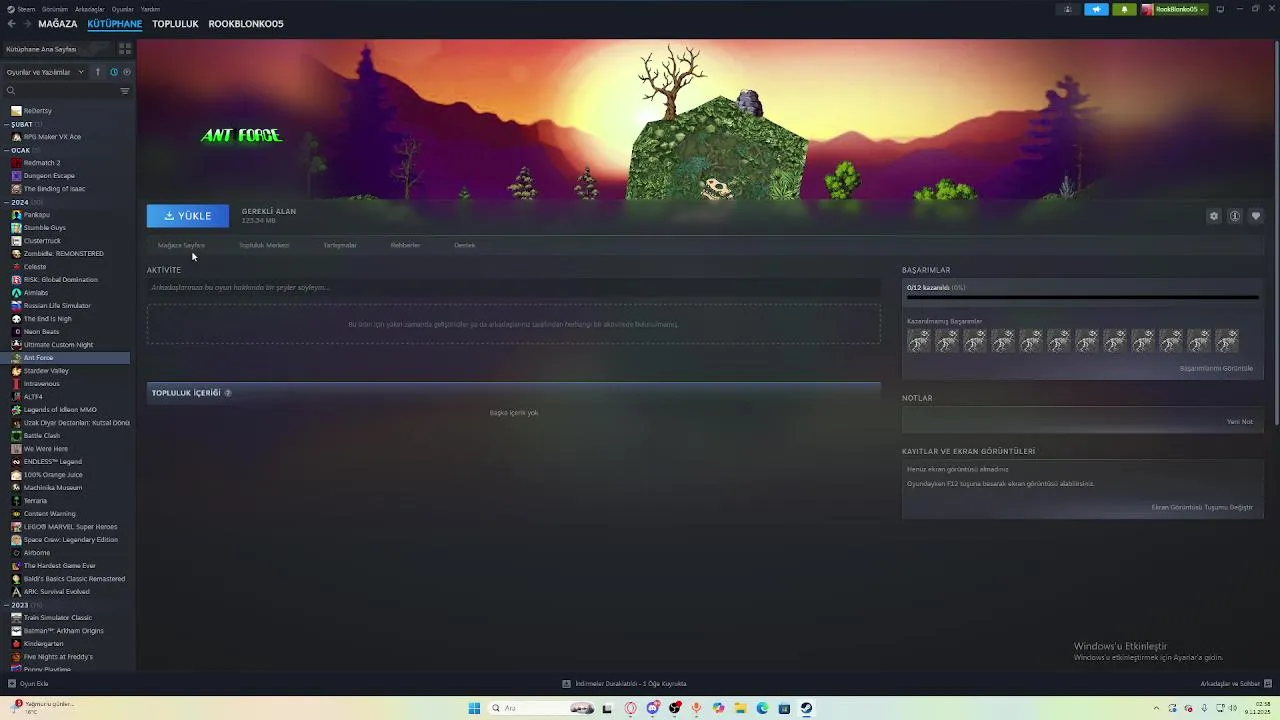Click the YÜKLE install button
1280x720 pixels.
pyautogui.click(x=188, y=216)
